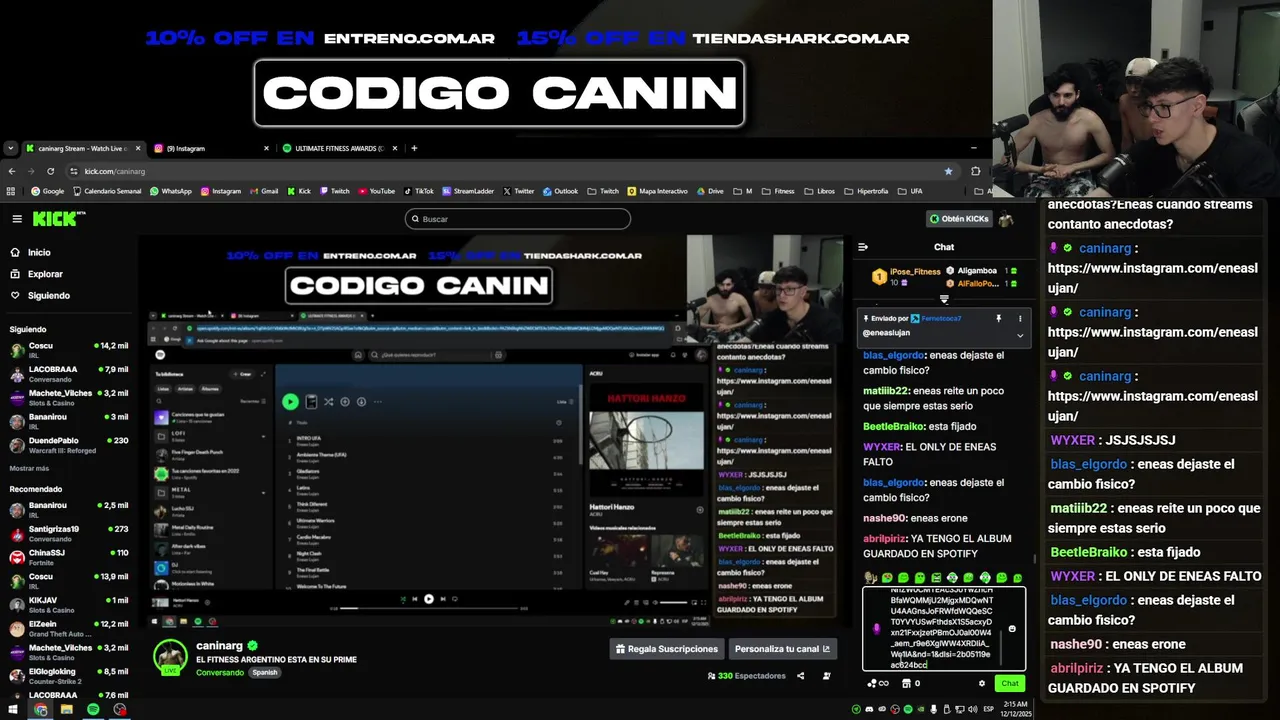
Task: Open File Explorer from taskbar
Action: tap(66, 709)
